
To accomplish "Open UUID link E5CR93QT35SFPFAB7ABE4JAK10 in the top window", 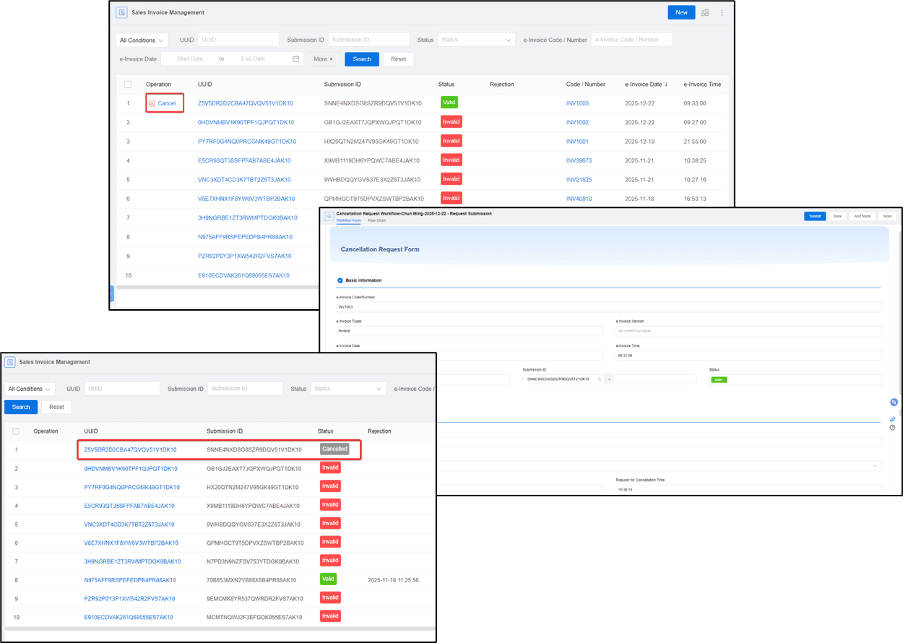I will pos(244,160).
